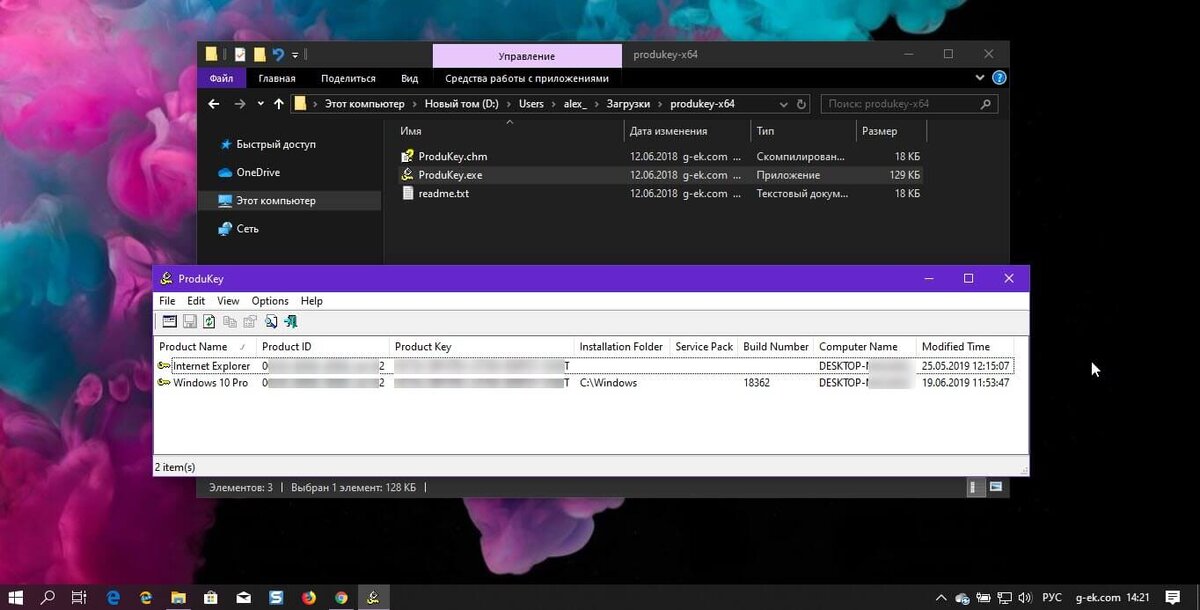Click the C:\Windows installation folder cell
Viewport: 1200px width, 610px height.
[608, 383]
